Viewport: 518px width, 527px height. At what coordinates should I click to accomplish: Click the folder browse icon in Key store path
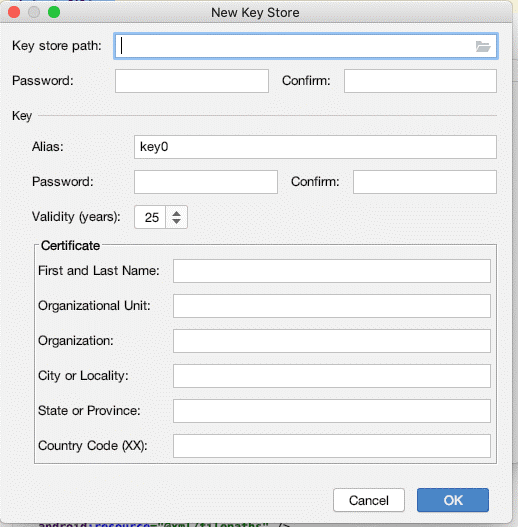(x=483, y=46)
